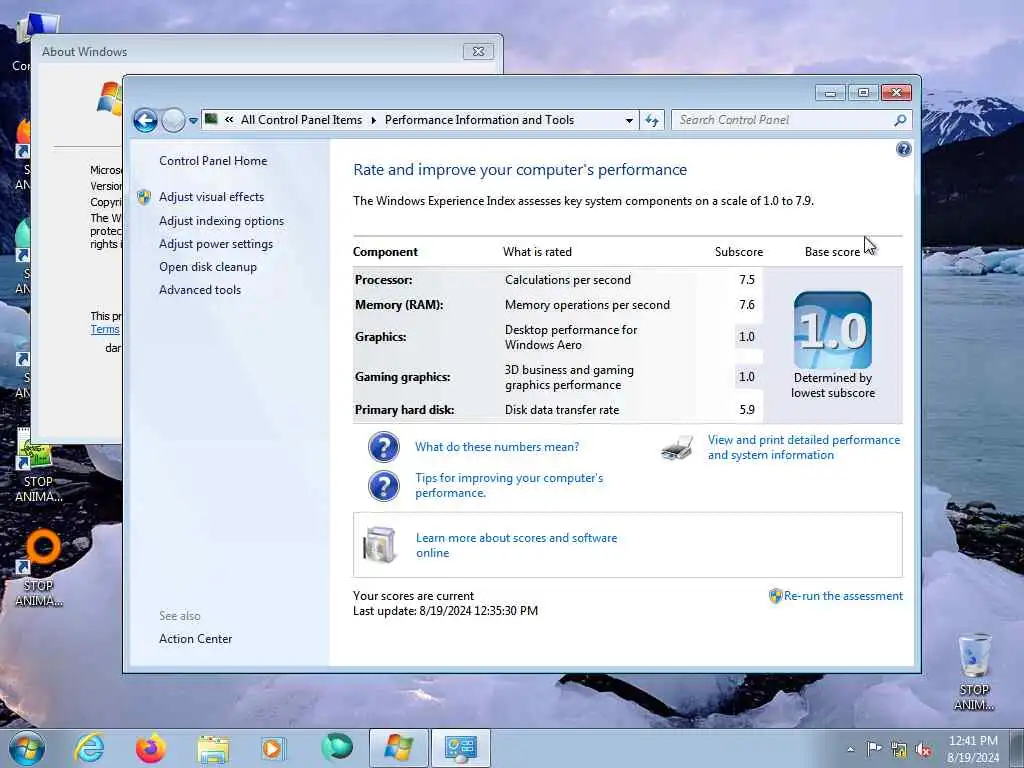
Task: Click the taskbar clock showing 12:41 PM
Action: pos(973,749)
